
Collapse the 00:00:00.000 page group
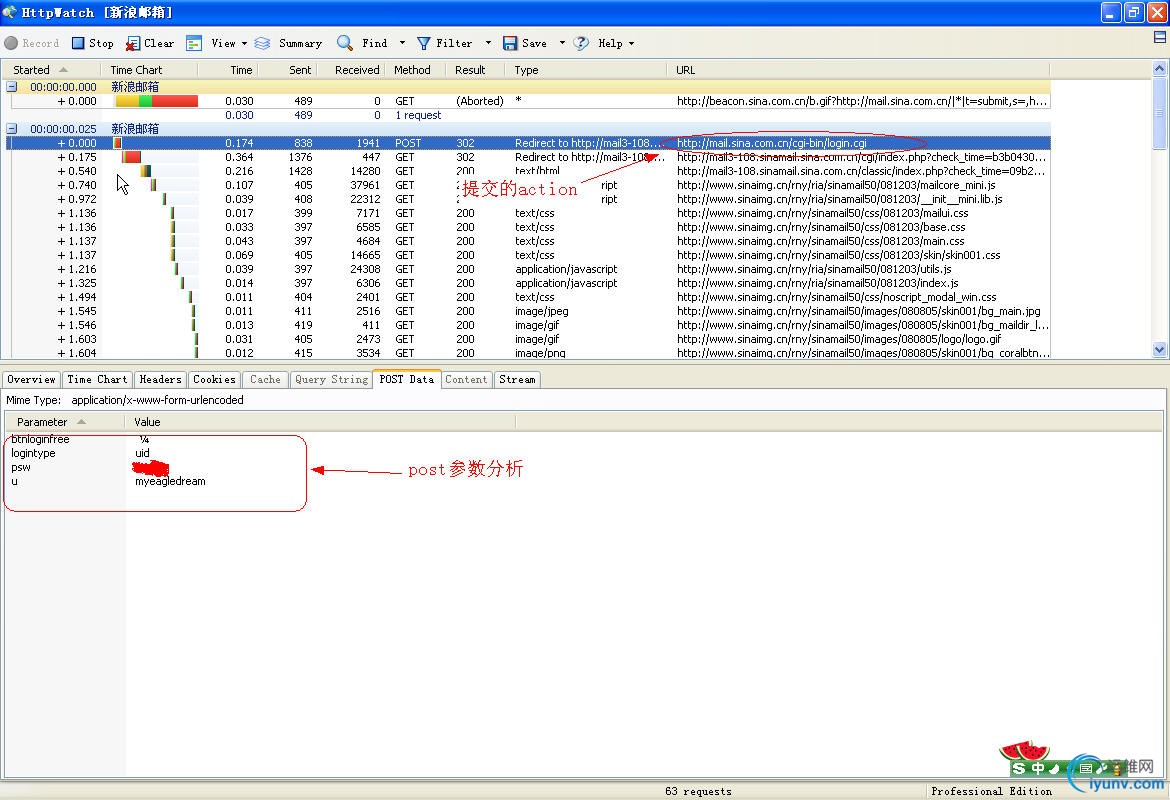click(x=12, y=87)
